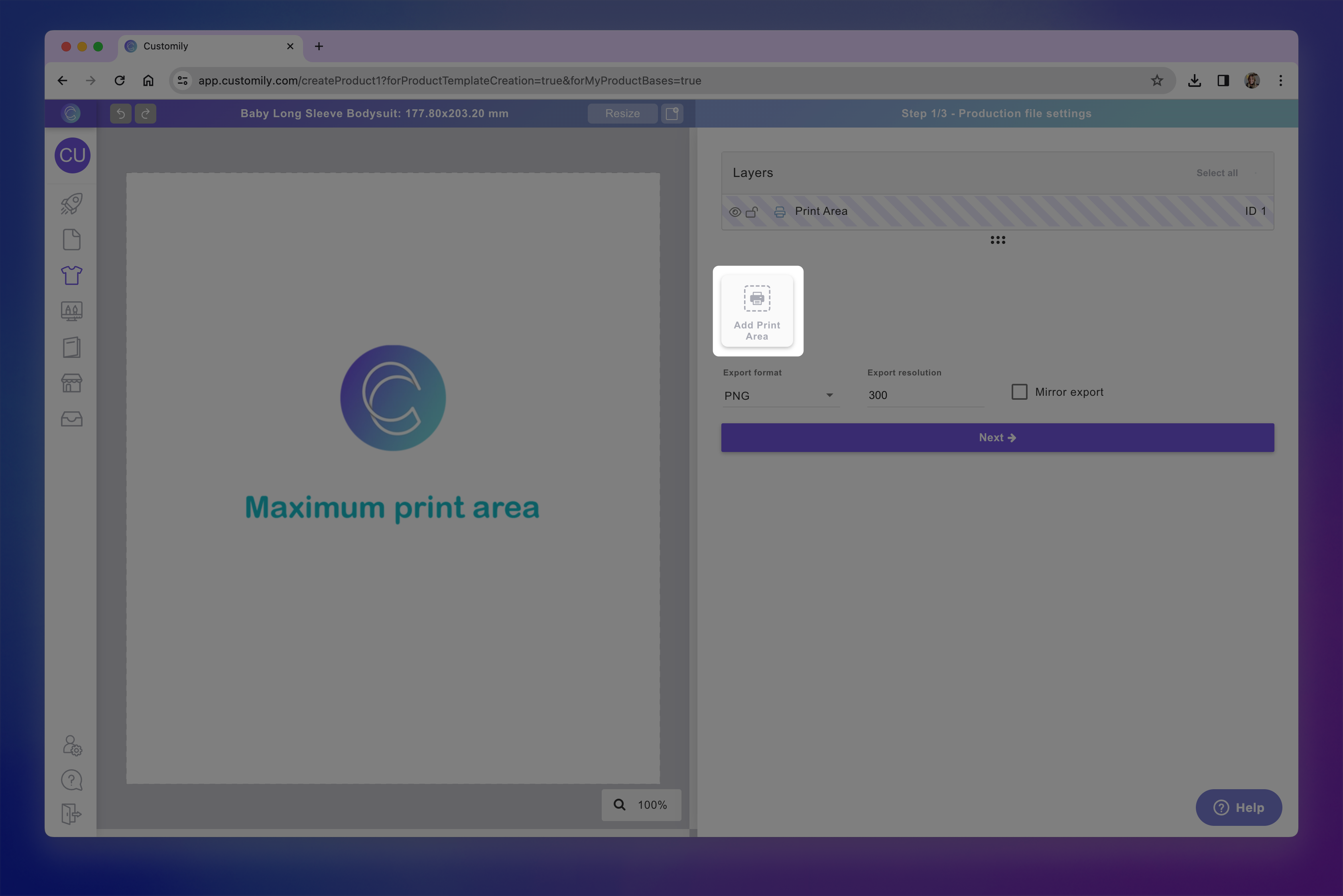The image size is (1343, 896).
Task: Click the Next button to proceed
Action: pos(997,437)
